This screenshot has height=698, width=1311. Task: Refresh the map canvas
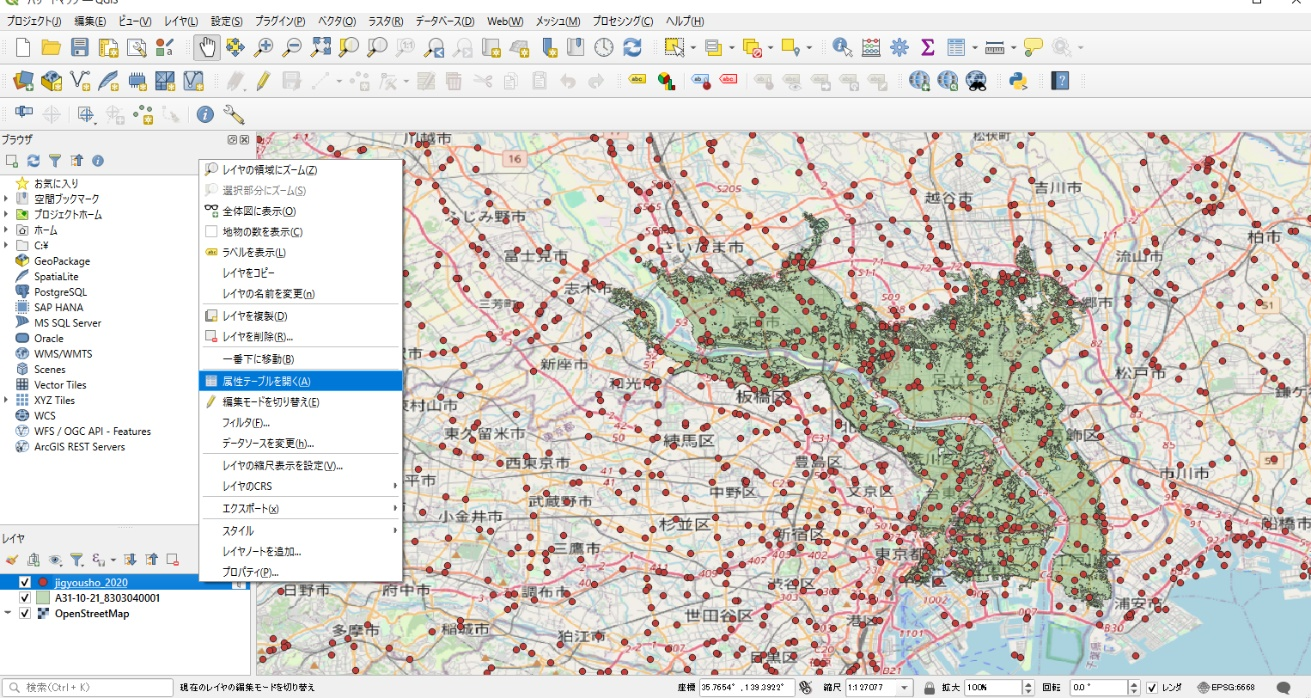(x=632, y=47)
